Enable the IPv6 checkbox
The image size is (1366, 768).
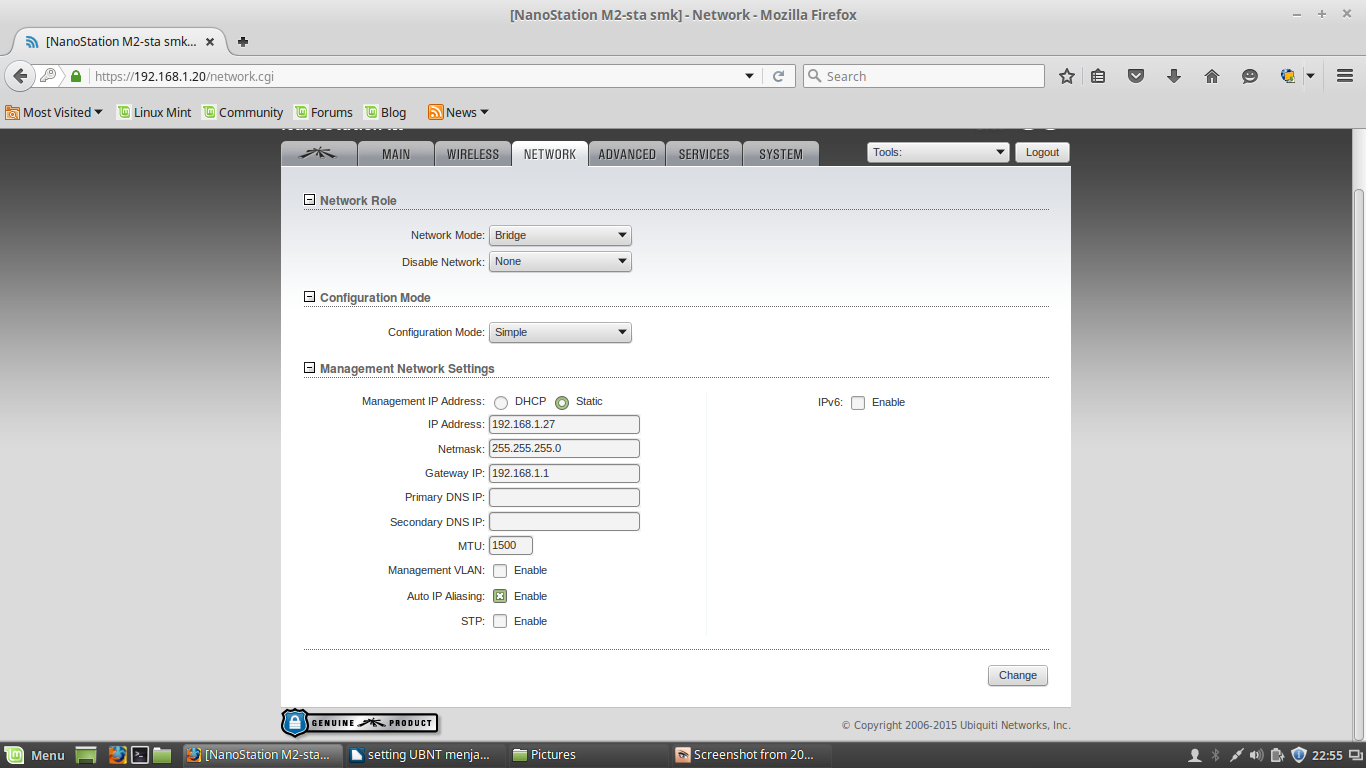[x=858, y=403]
